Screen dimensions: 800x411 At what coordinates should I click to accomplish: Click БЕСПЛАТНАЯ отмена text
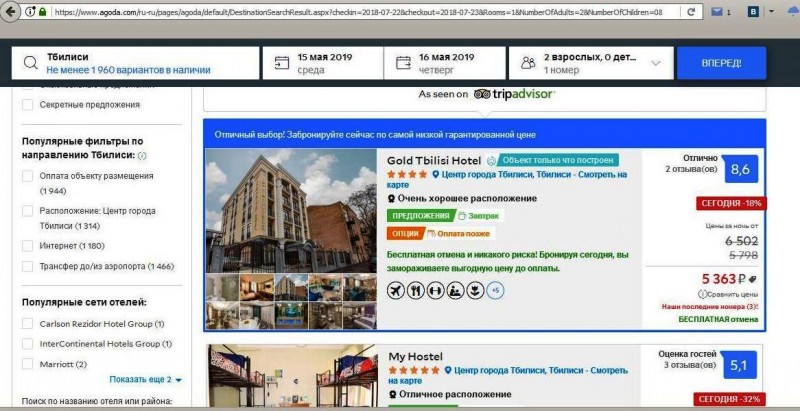(718, 319)
